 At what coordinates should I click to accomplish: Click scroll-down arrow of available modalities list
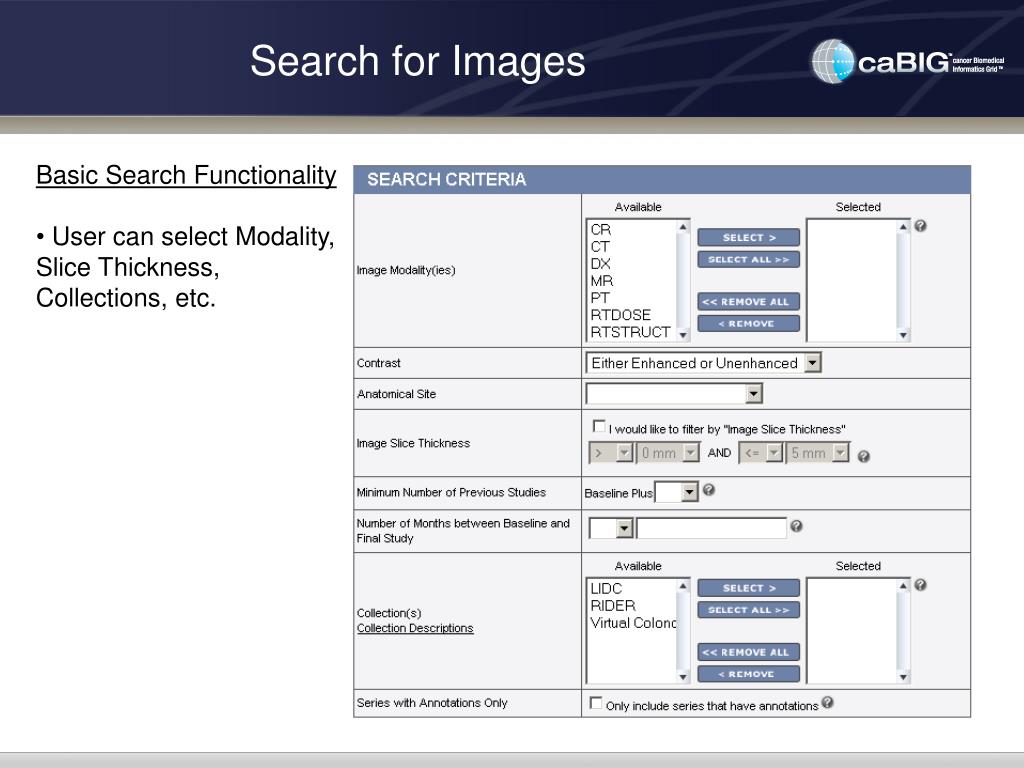tap(683, 334)
